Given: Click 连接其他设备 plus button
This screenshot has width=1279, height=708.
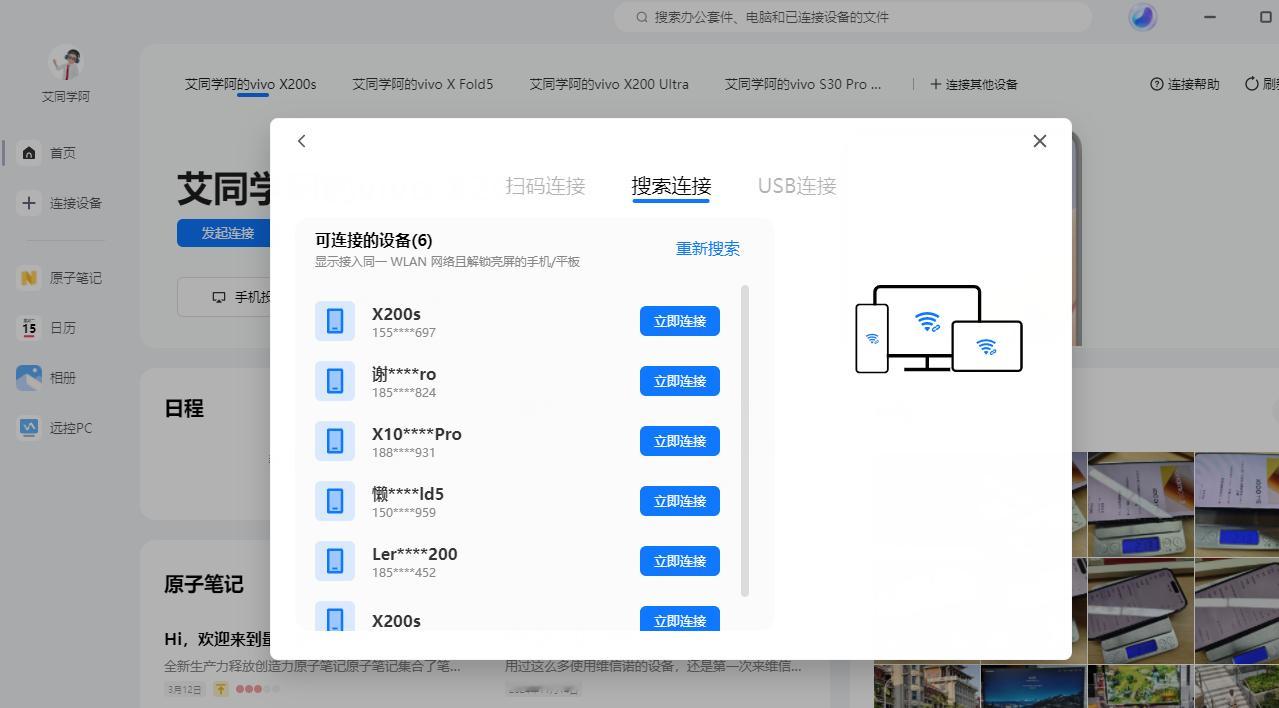Looking at the screenshot, I should 974,84.
